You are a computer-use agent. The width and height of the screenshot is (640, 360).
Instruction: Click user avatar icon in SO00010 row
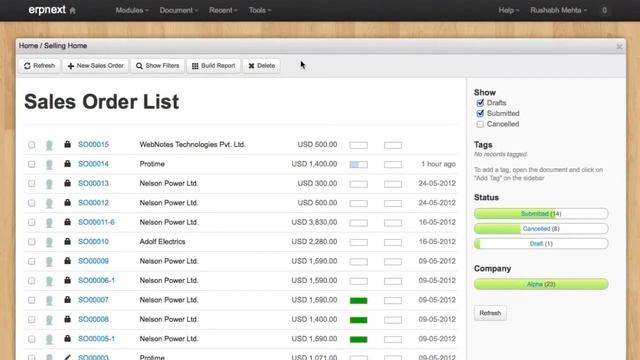point(49,242)
